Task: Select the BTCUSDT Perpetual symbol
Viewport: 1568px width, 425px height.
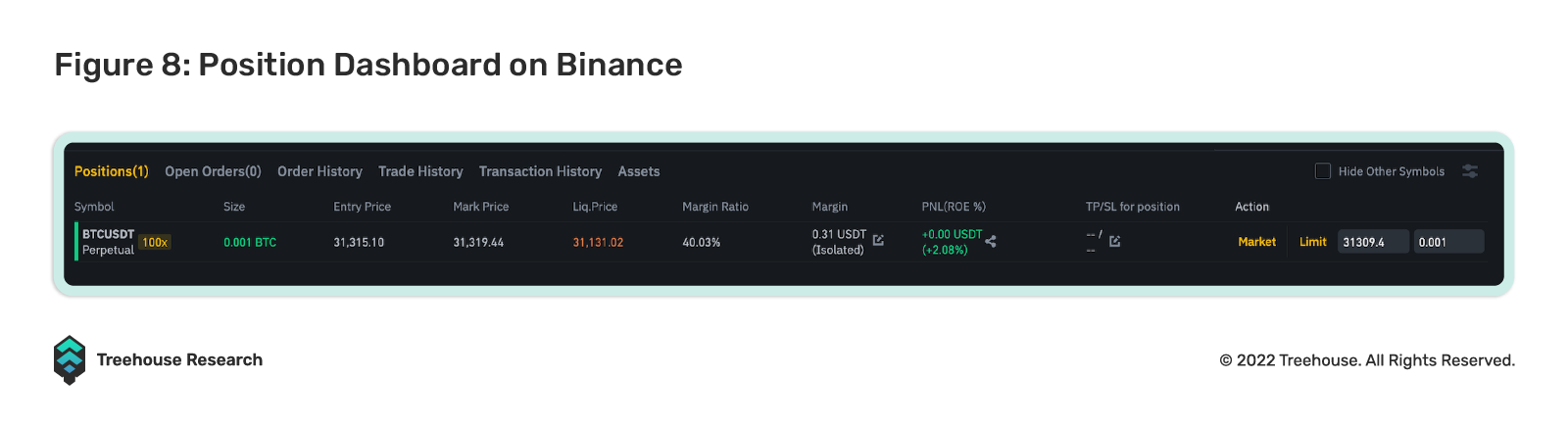Action: click(108, 242)
